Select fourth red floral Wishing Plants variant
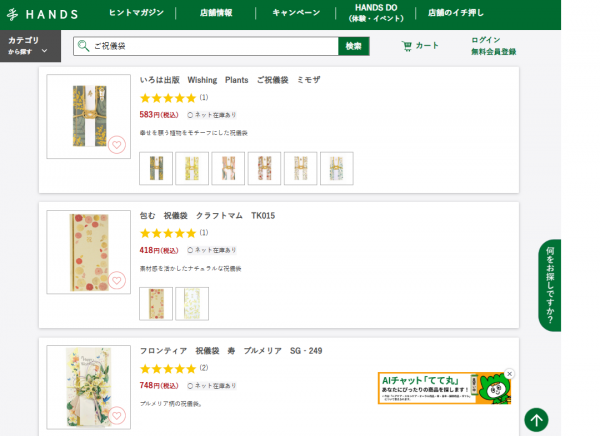Screen dimensions: 600x436 coord(264,168)
